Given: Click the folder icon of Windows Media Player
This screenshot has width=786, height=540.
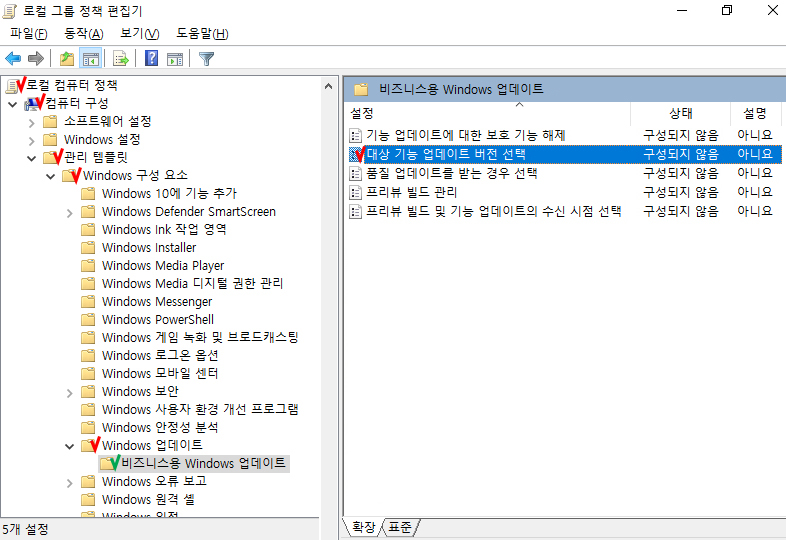Looking at the screenshot, I should tap(88, 266).
